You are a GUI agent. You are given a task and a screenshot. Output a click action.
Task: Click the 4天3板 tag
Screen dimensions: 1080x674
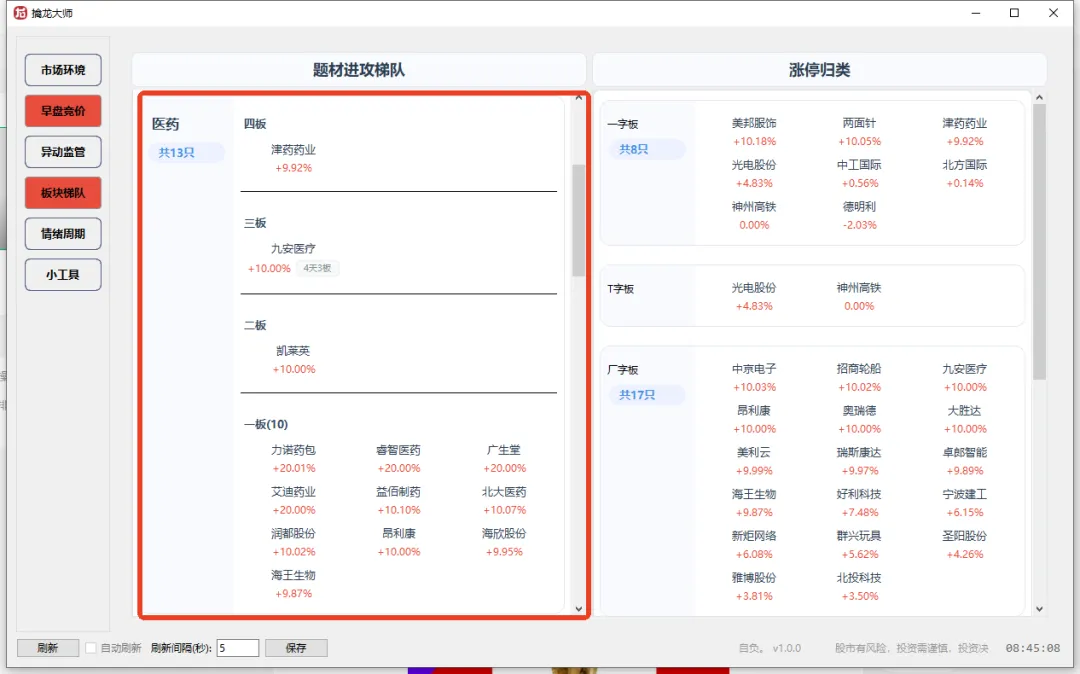318,268
